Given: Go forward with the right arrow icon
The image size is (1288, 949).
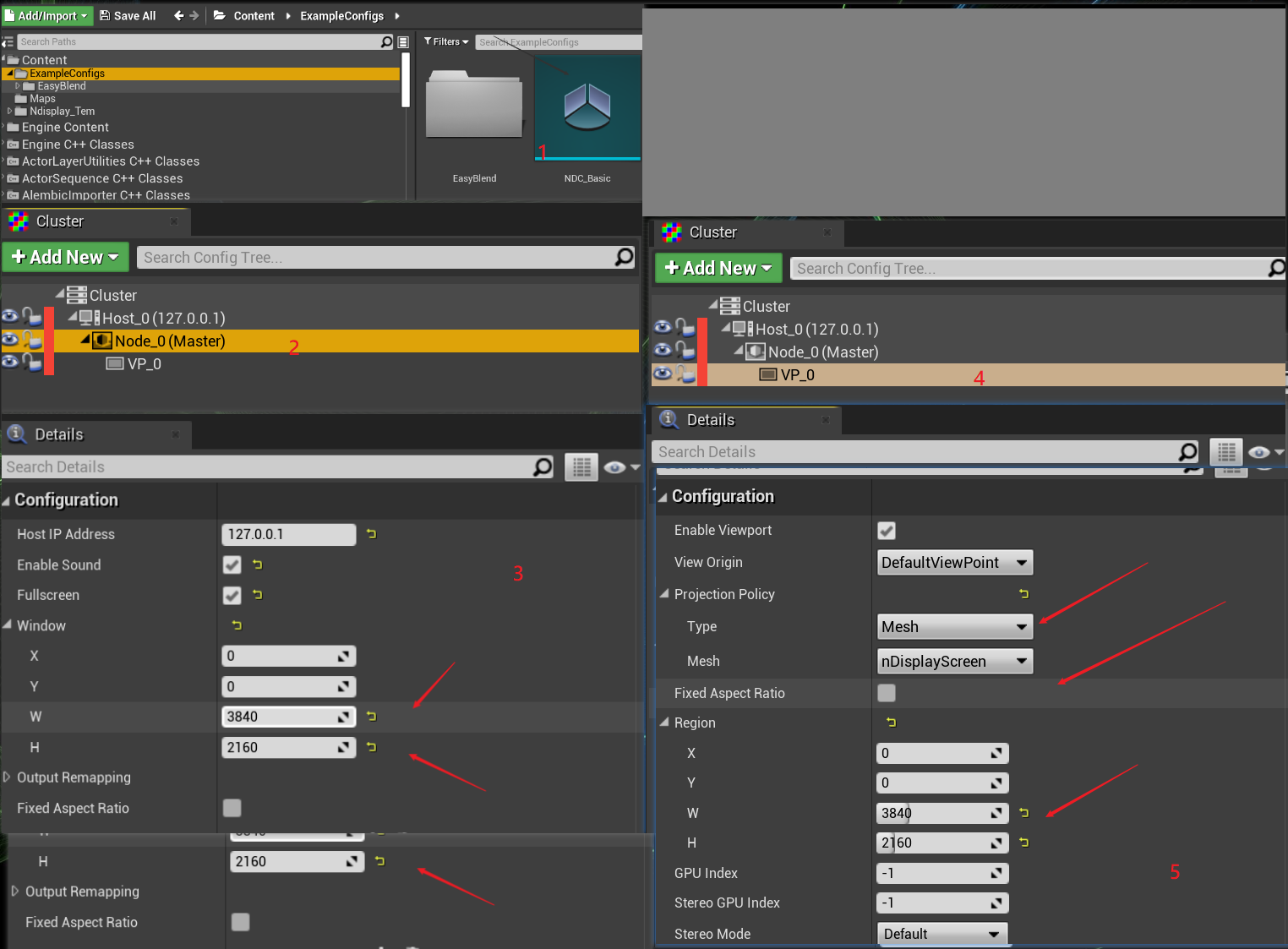Looking at the screenshot, I should click(x=194, y=15).
